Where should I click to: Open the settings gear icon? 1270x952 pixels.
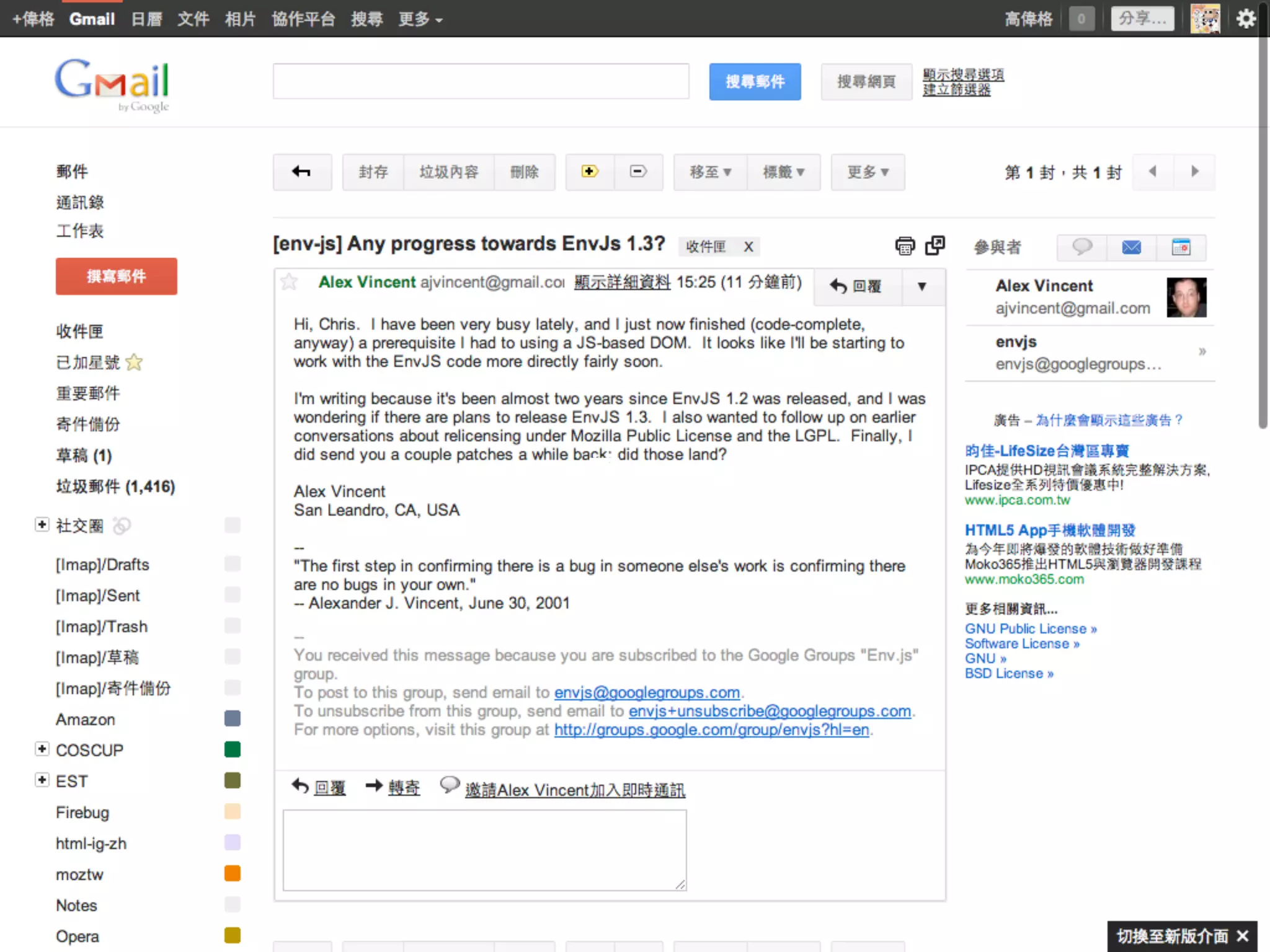(1246, 19)
